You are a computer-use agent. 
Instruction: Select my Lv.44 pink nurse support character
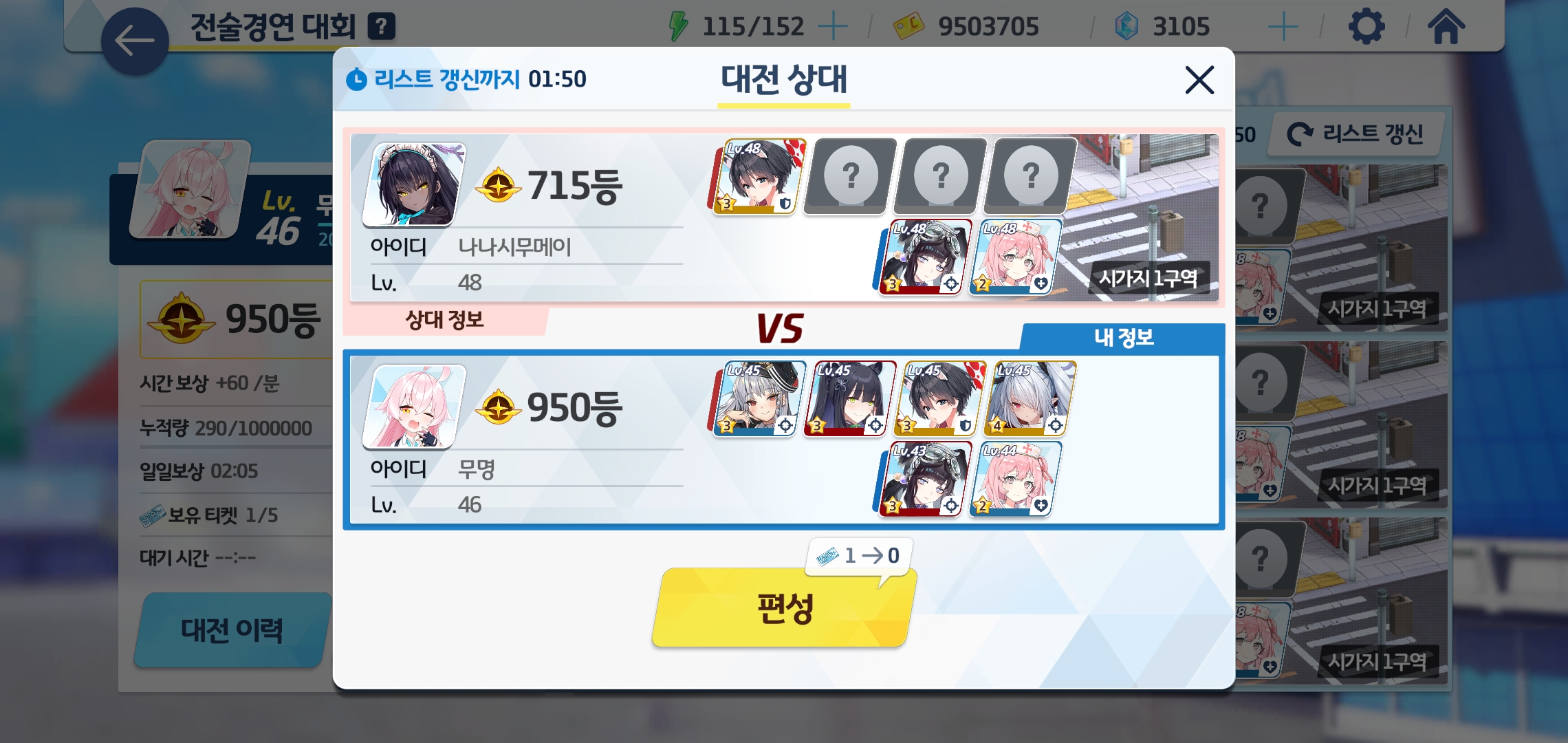coord(1014,479)
